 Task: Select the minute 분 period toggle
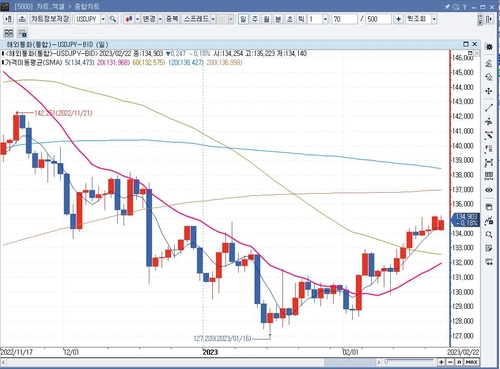tap(278, 19)
